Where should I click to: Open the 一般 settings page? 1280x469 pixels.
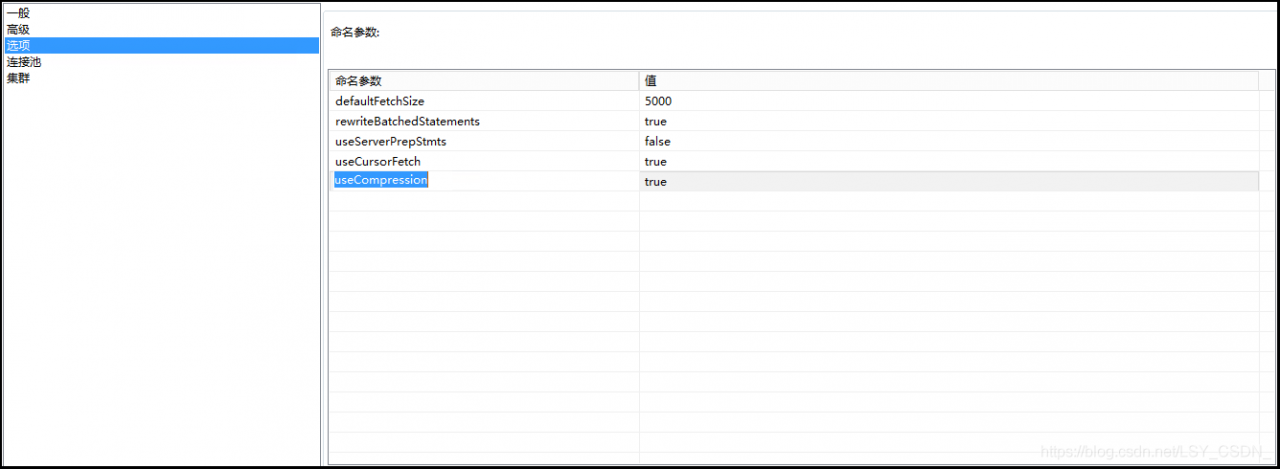[18, 13]
